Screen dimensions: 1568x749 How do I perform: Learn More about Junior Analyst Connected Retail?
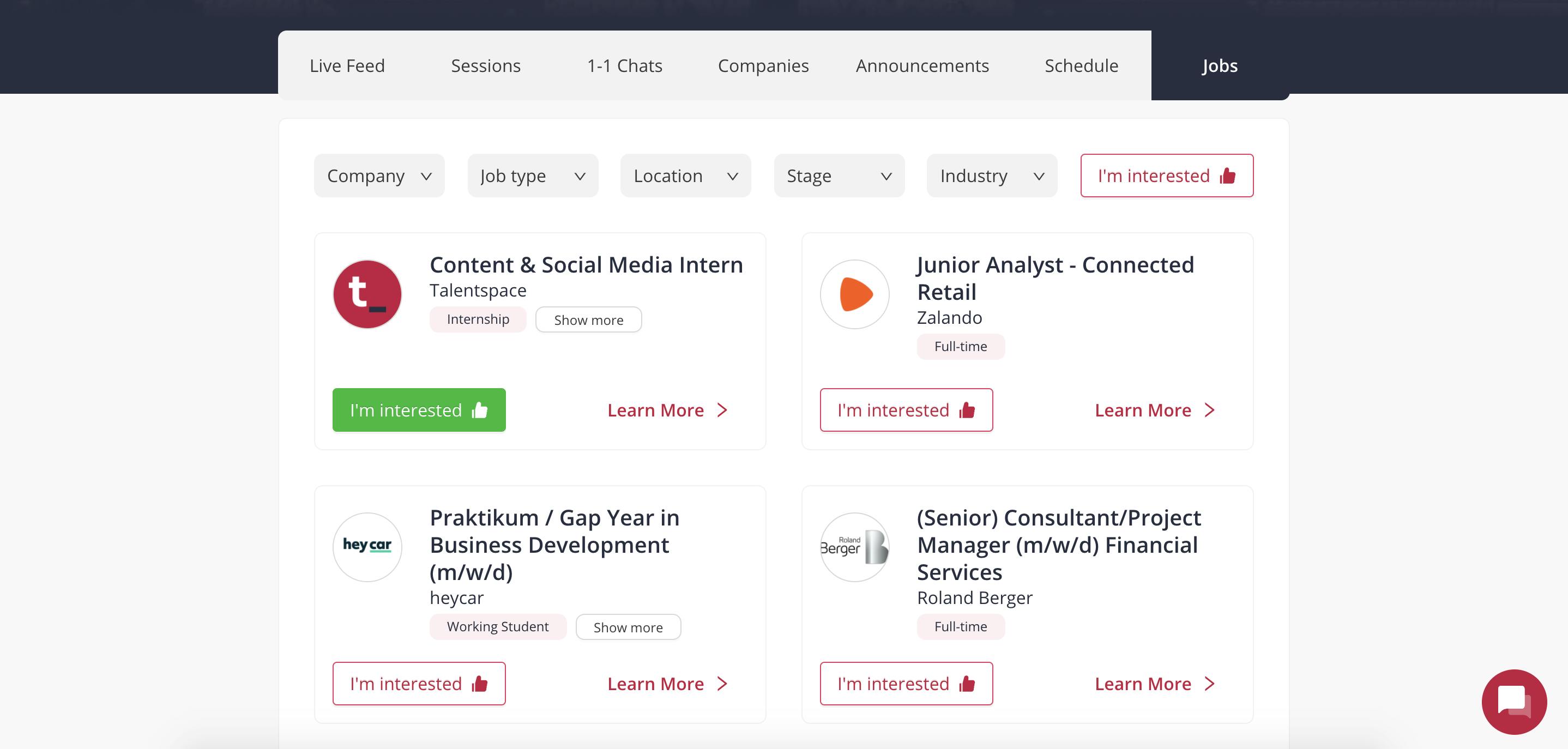click(x=1155, y=410)
